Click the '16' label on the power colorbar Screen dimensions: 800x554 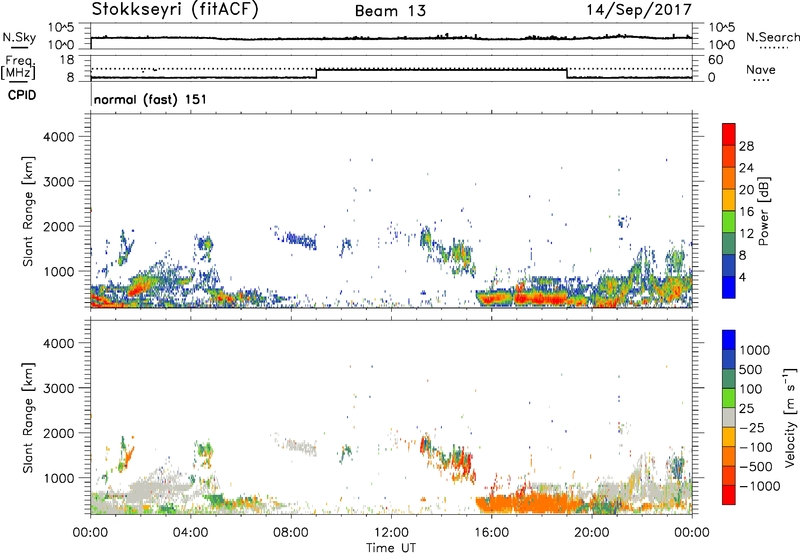[746, 212]
